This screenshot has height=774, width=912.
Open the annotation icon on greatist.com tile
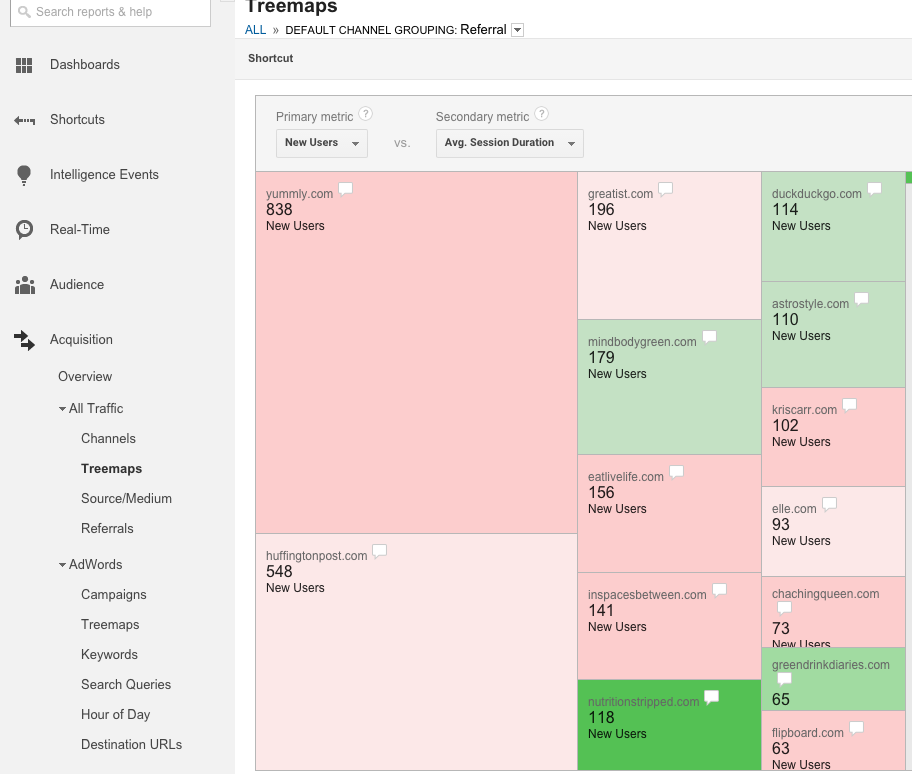pyautogui.click(x=666, y=187)
